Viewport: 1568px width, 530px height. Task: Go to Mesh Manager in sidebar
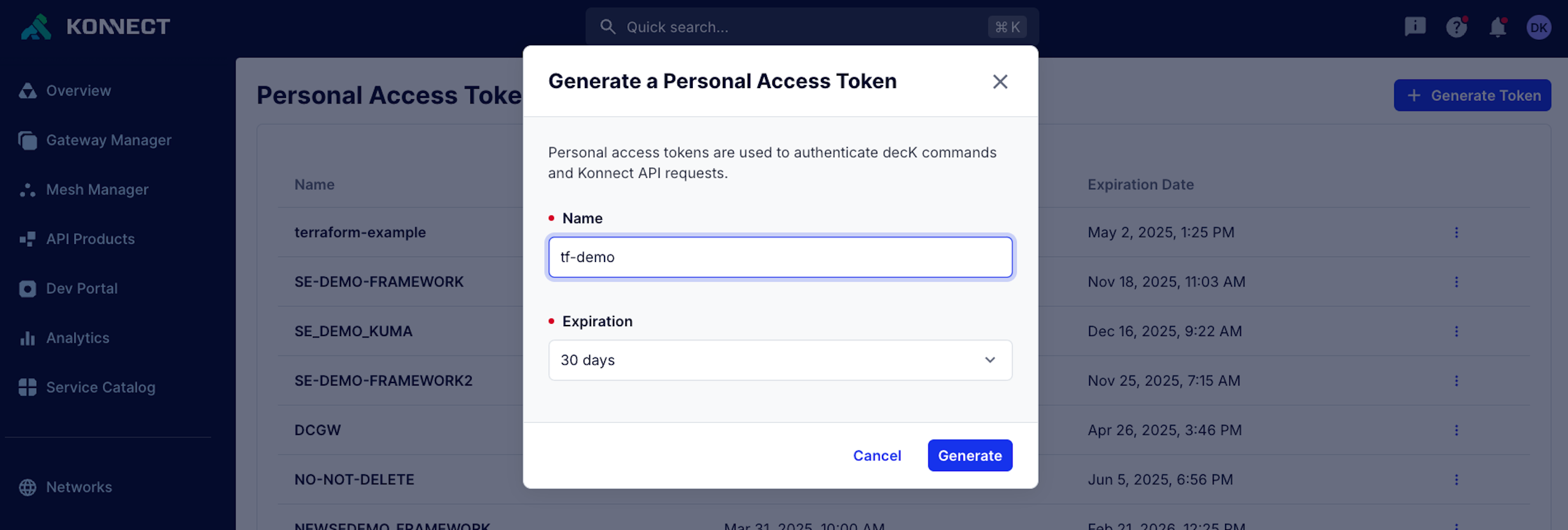[x=97, y=190]
